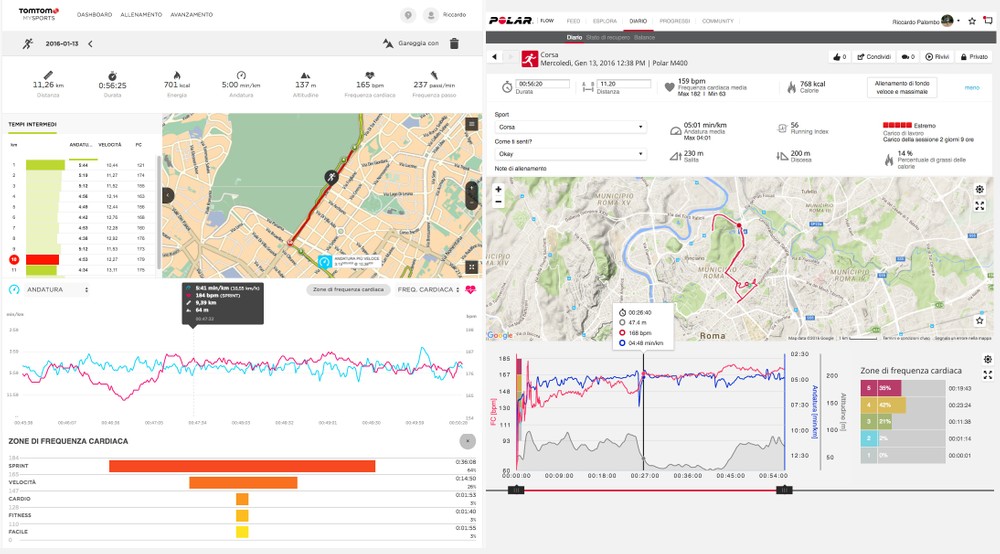This screenshot has height=554, width=1000.
Task: Toggle Zone di frequenza cardiaca chart overlay
Action: point(345,289)
